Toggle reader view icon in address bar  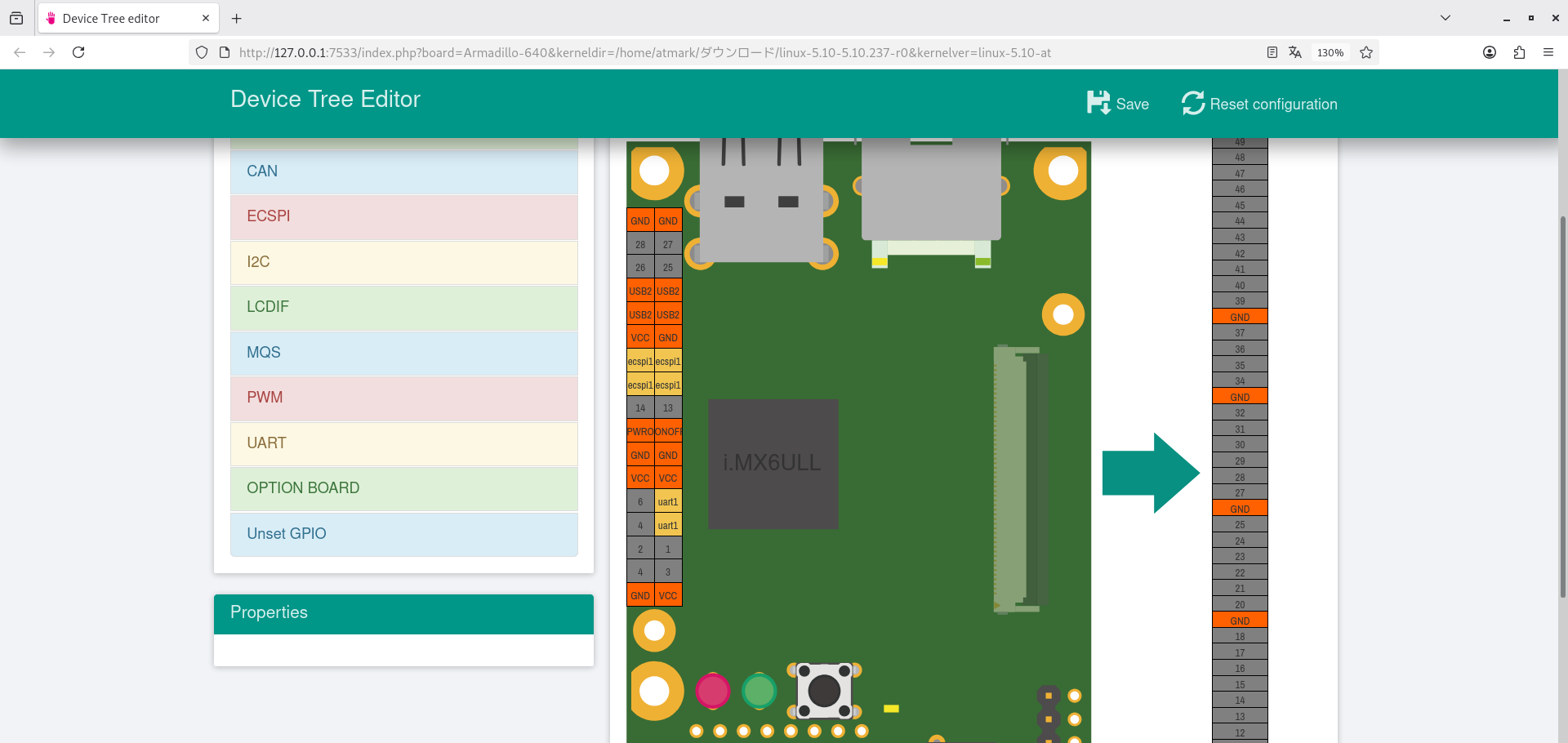tap(1272, 52)
